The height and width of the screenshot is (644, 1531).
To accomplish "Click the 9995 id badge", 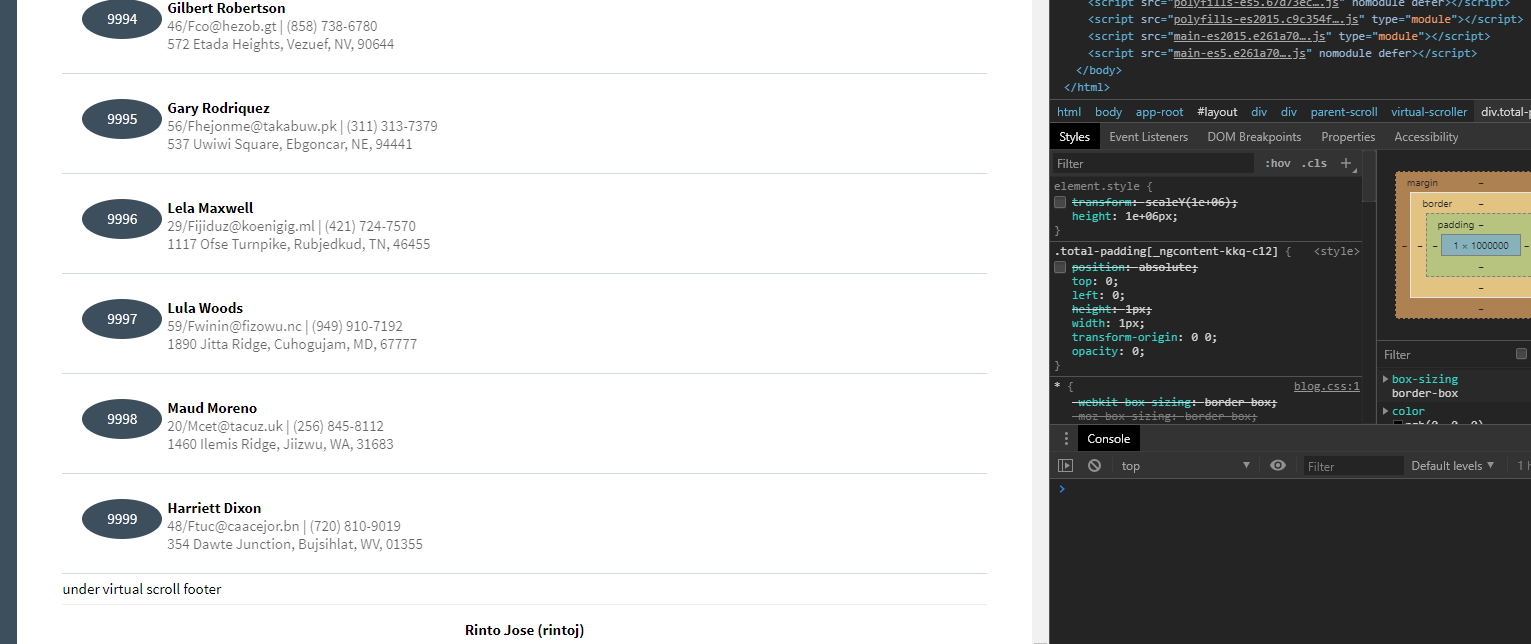I will click(122, 119).
